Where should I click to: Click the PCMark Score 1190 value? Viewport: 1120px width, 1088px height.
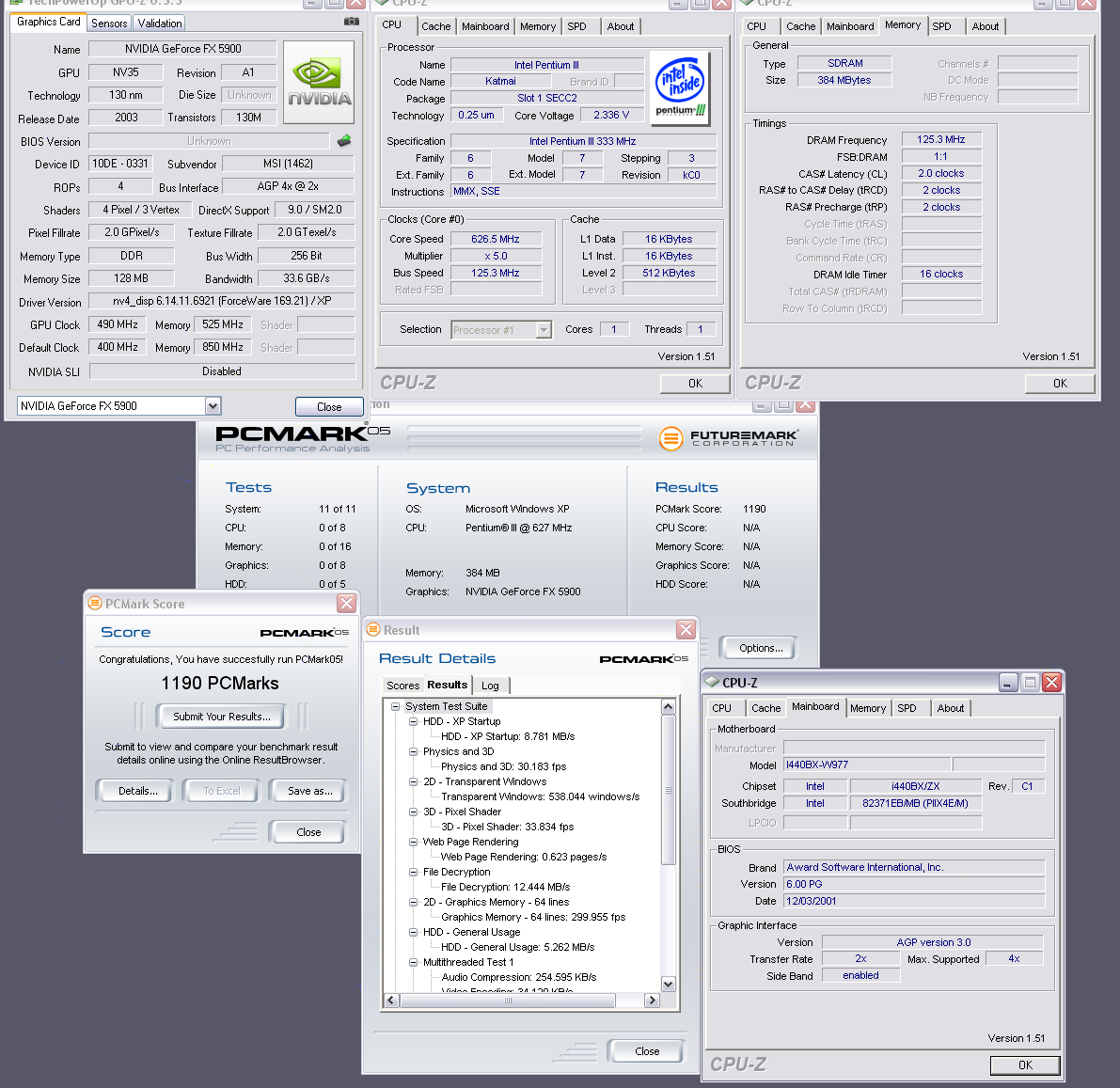point(754,509)
